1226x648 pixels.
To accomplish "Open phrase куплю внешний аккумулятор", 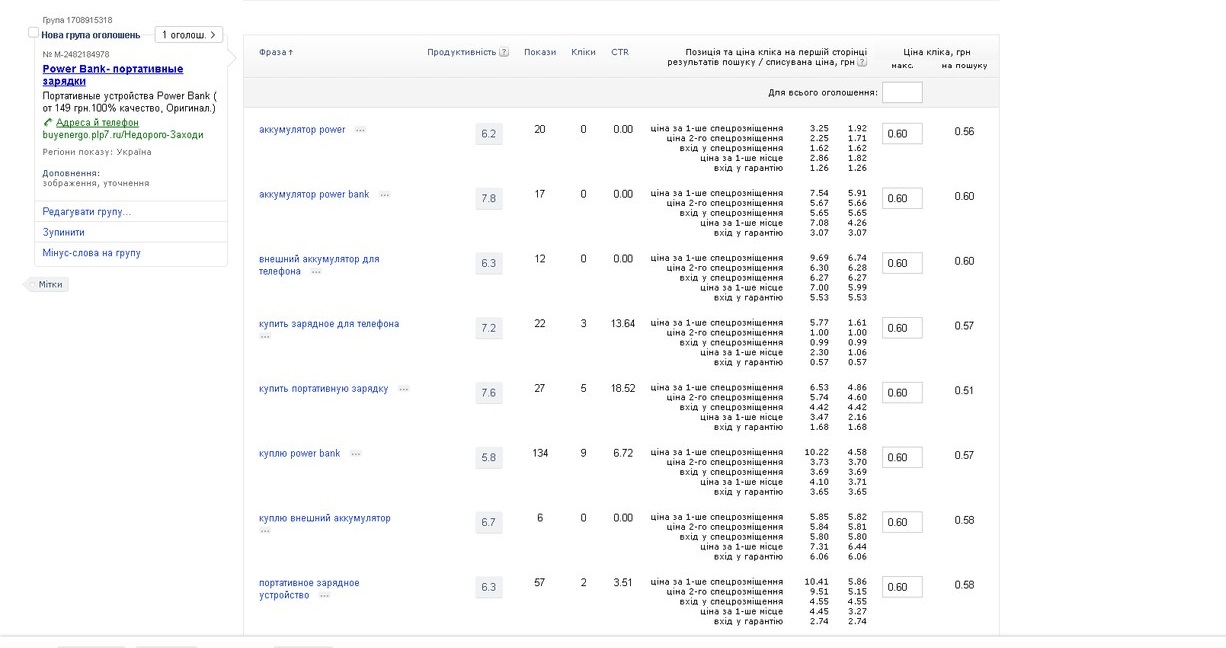I will 325,518.
